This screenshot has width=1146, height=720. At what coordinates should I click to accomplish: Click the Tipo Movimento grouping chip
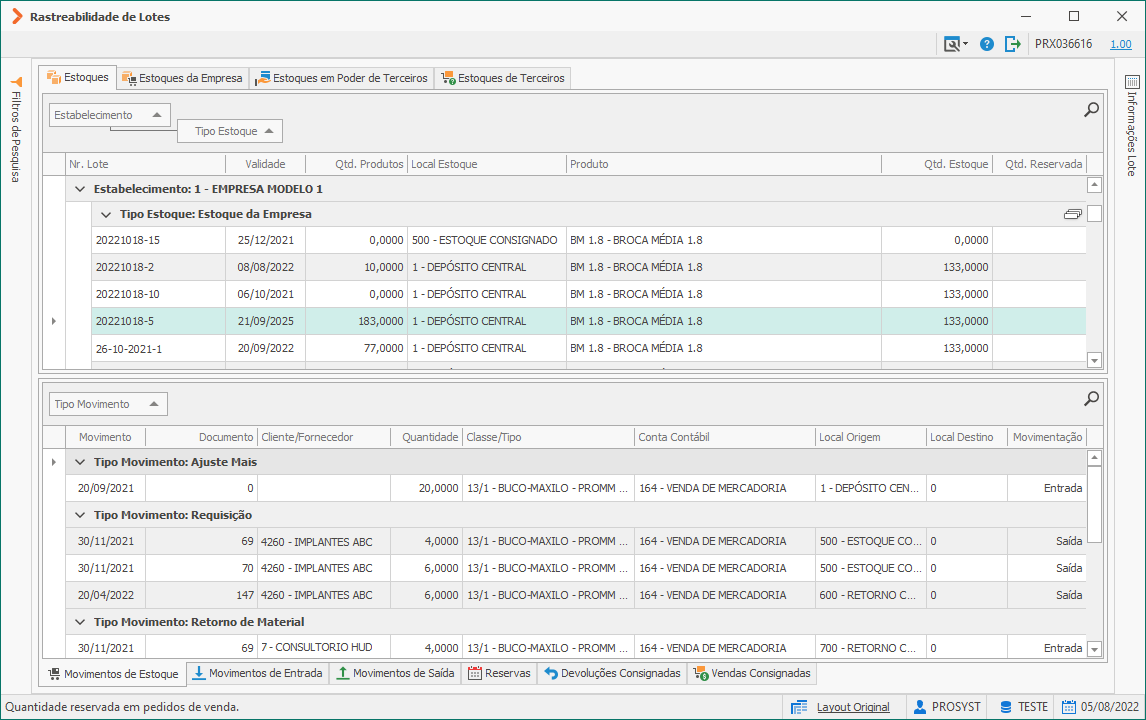pos(108,404)
